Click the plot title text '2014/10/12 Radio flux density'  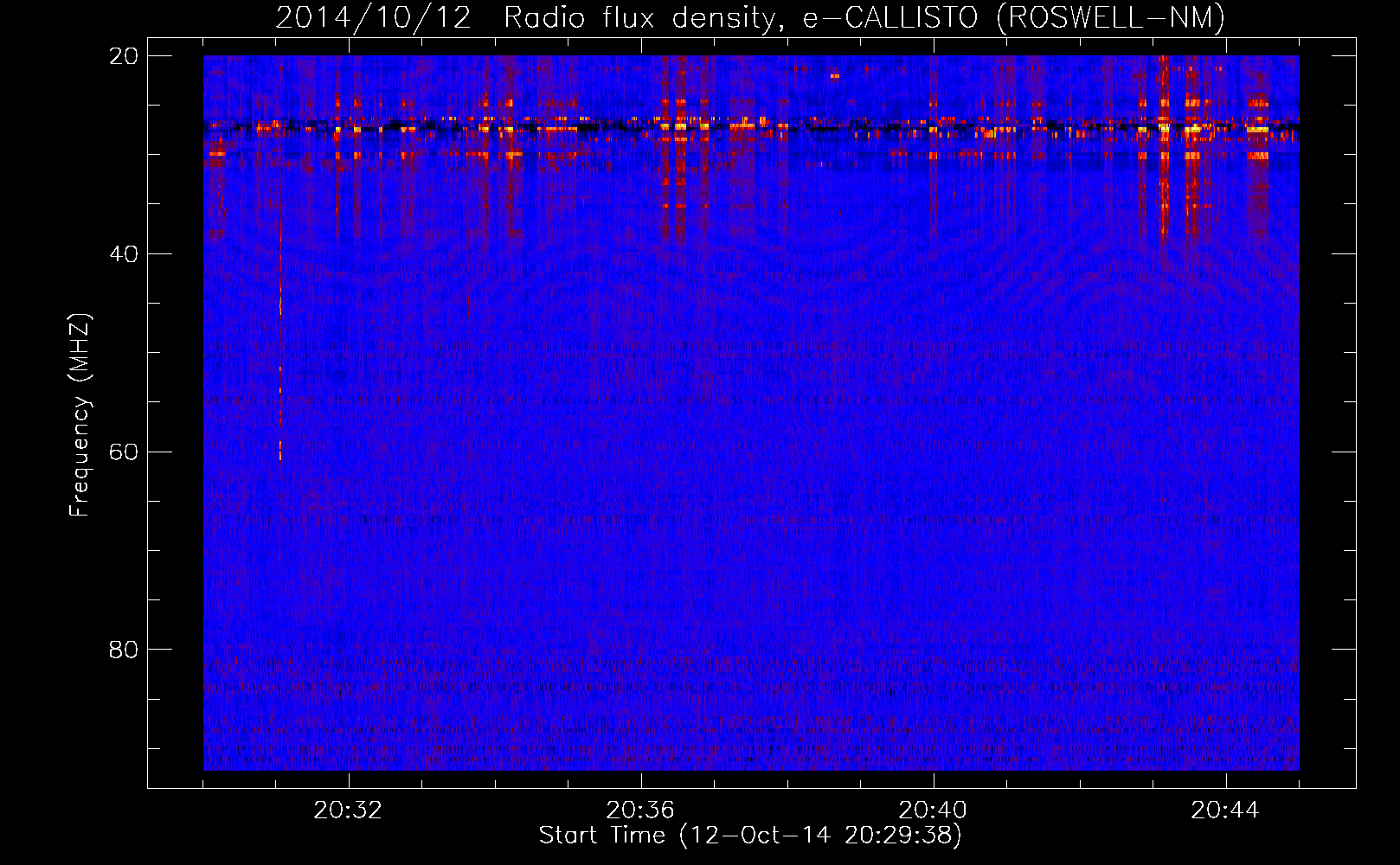click(x=530, y=18)
